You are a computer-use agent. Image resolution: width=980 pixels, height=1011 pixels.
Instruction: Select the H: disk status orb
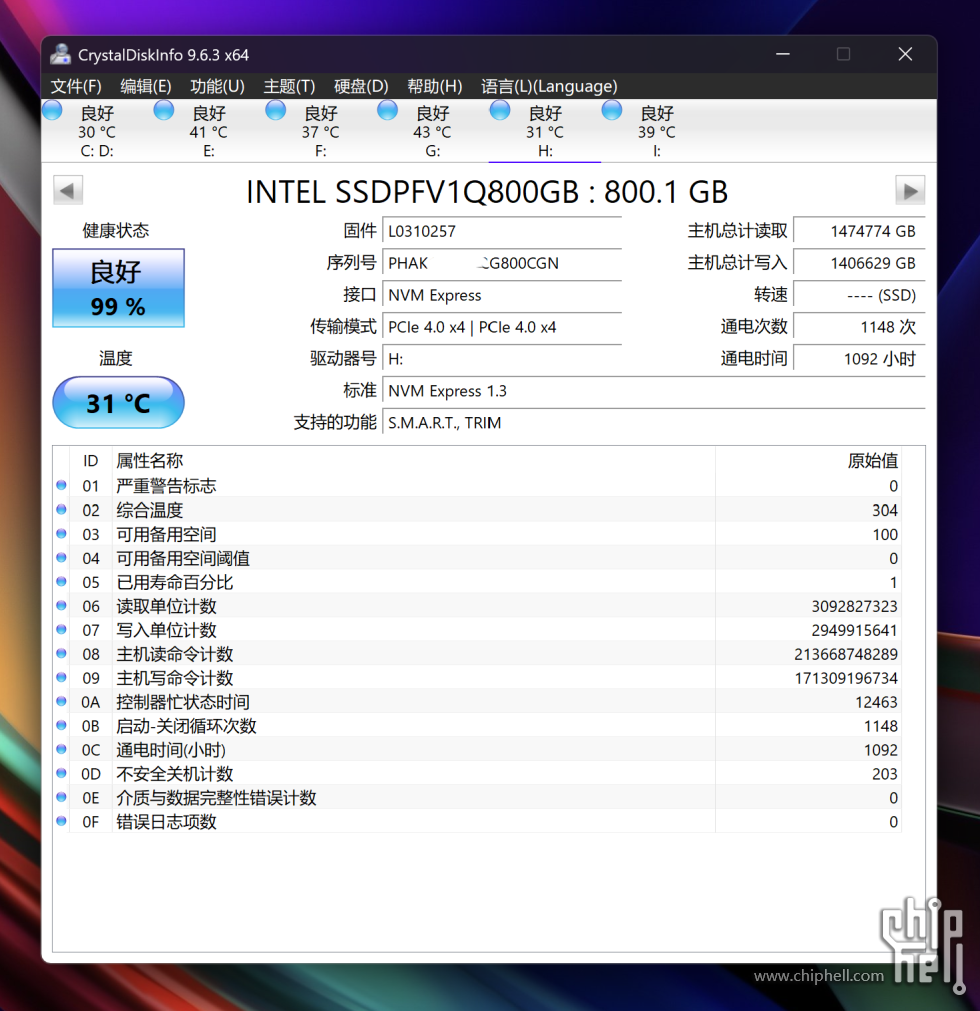500,110
